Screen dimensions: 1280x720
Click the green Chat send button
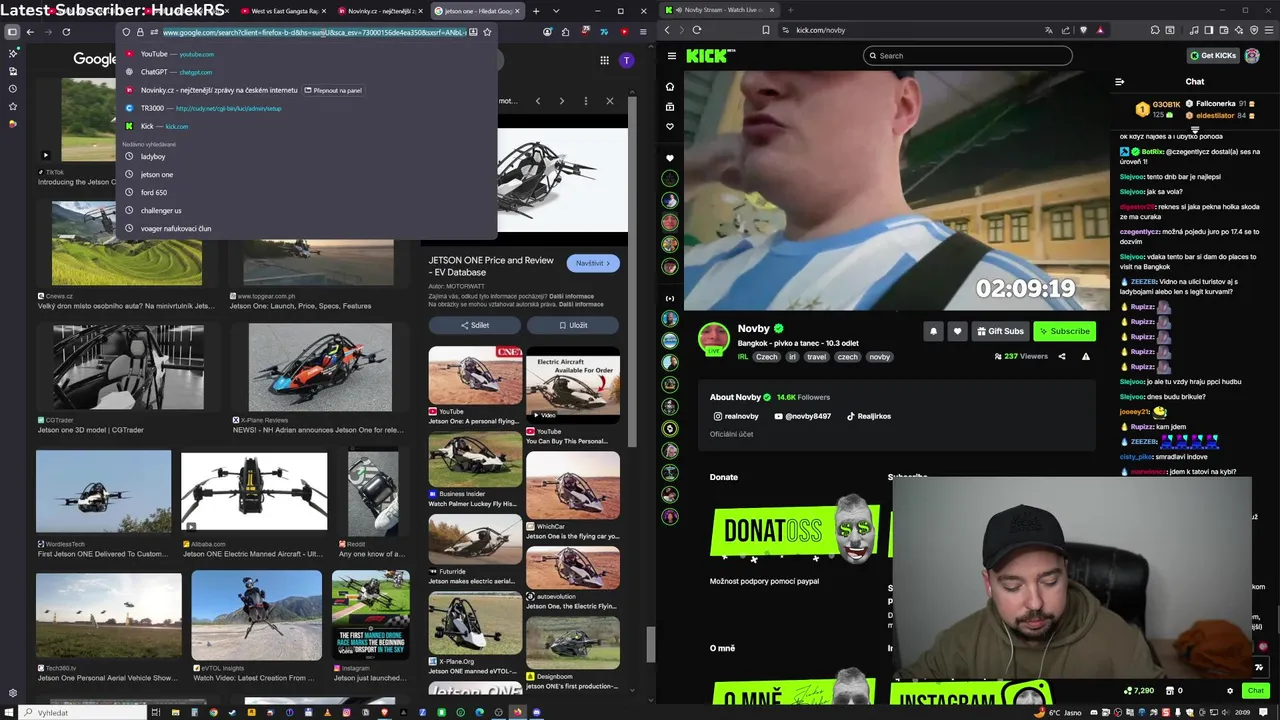(x=1255, y=691)
